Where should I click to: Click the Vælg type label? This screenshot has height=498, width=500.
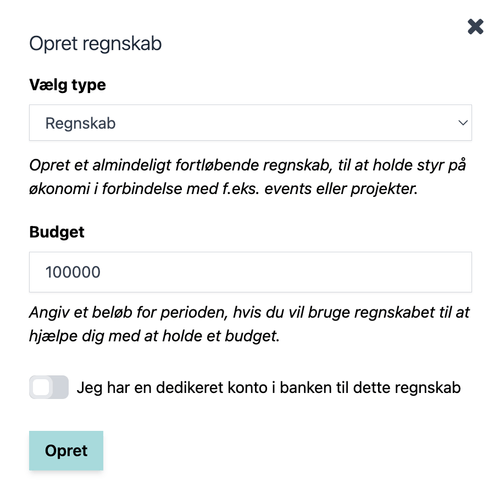coord(67,85)
